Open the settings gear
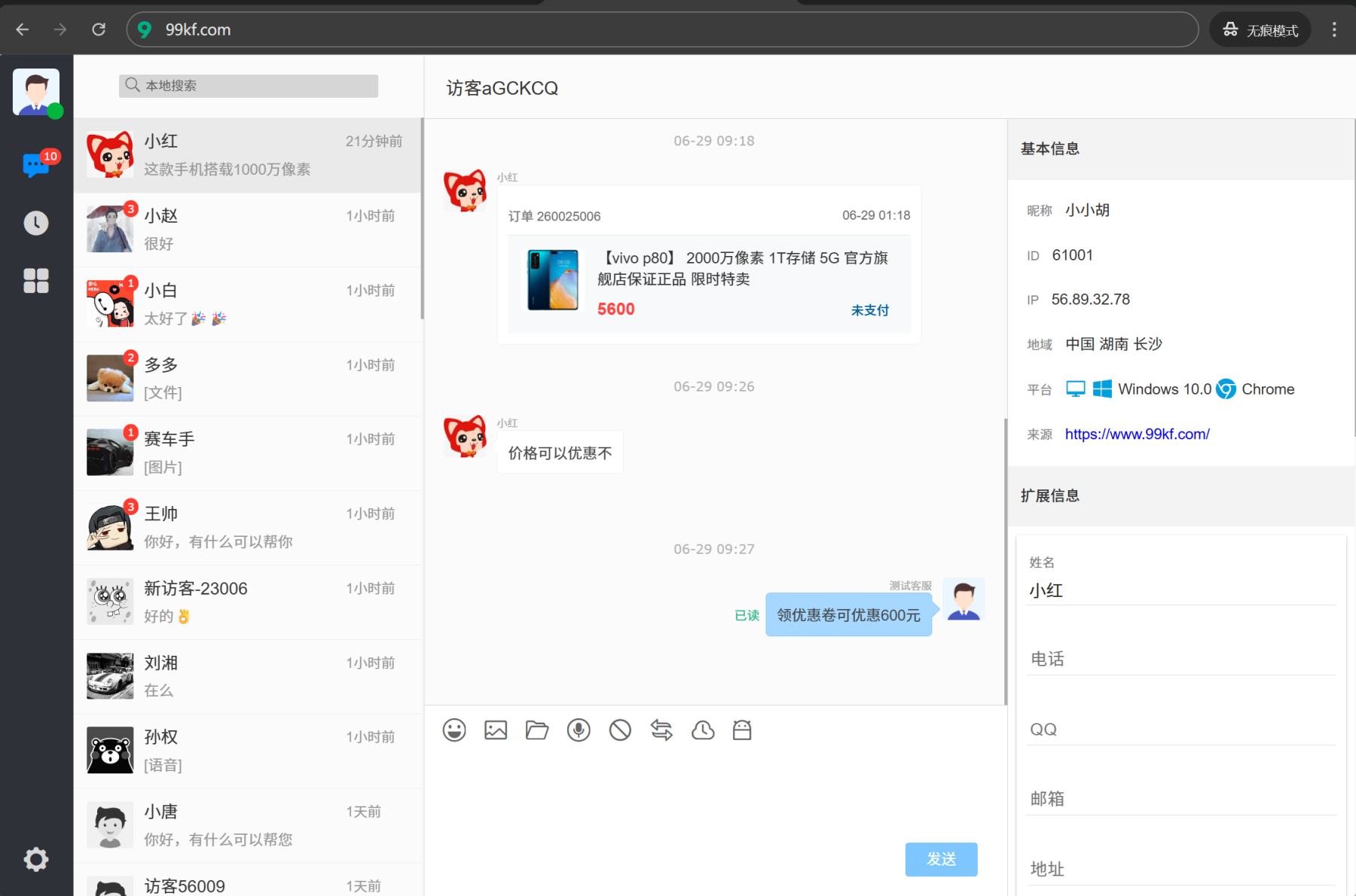Viewport: 1356px width, 896px height. [x=35, y=858]
